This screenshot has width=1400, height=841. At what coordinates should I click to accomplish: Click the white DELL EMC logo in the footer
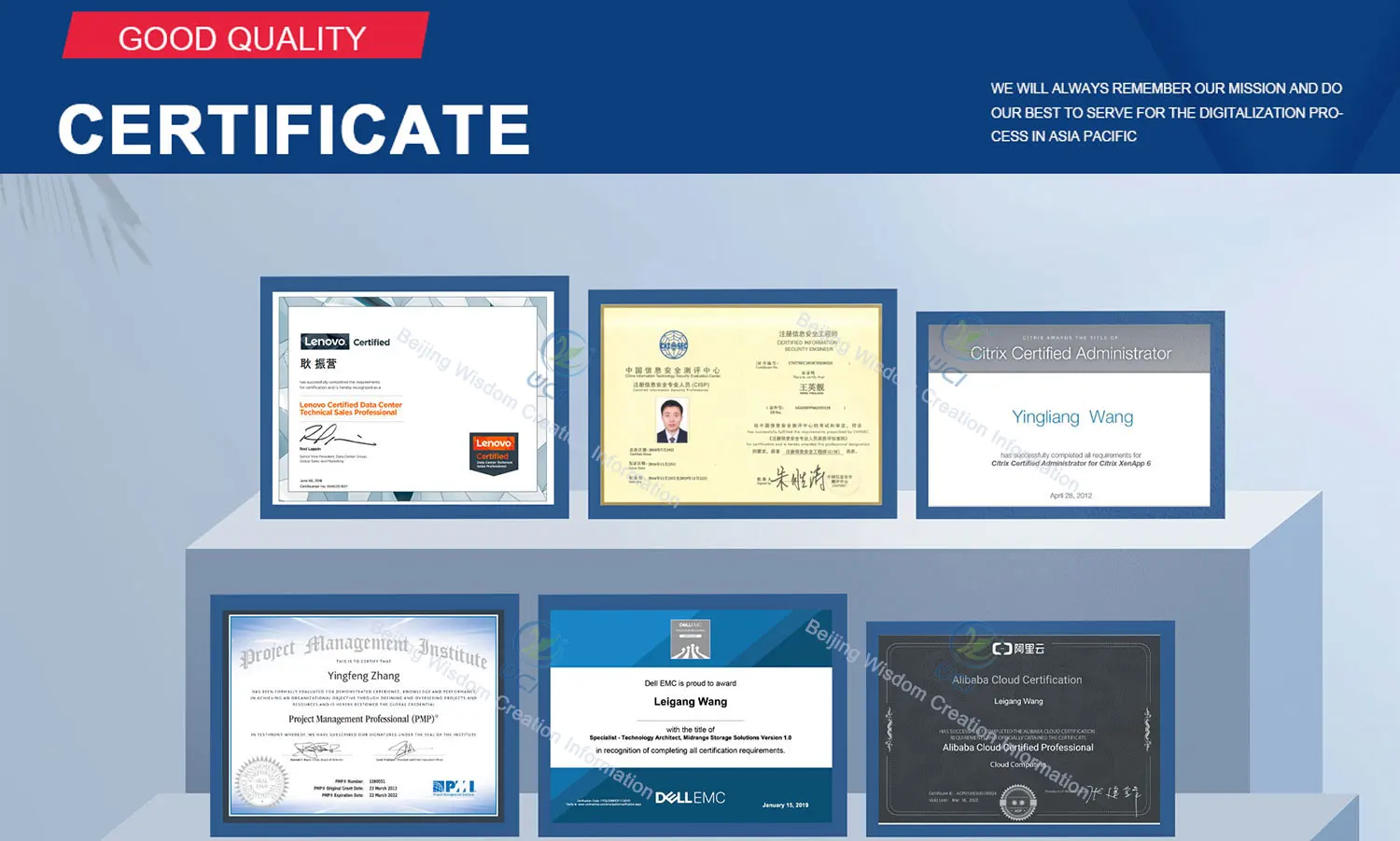[x=690, y=797]
